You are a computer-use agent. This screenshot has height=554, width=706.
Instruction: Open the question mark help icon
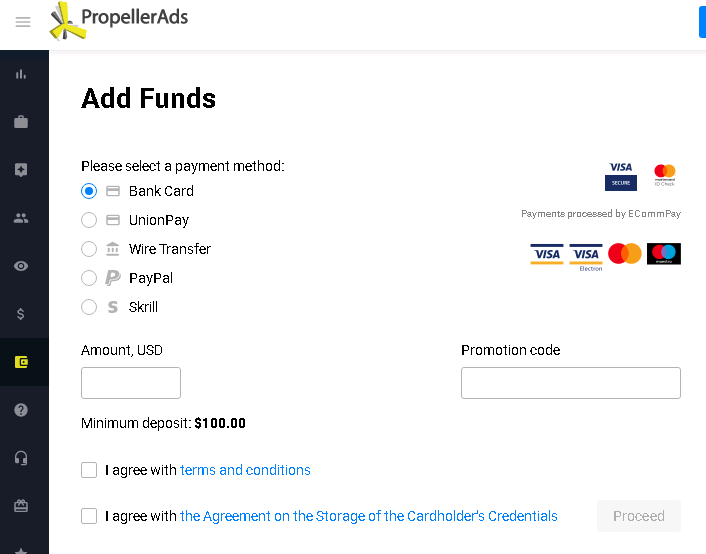[x=21, y=410]
